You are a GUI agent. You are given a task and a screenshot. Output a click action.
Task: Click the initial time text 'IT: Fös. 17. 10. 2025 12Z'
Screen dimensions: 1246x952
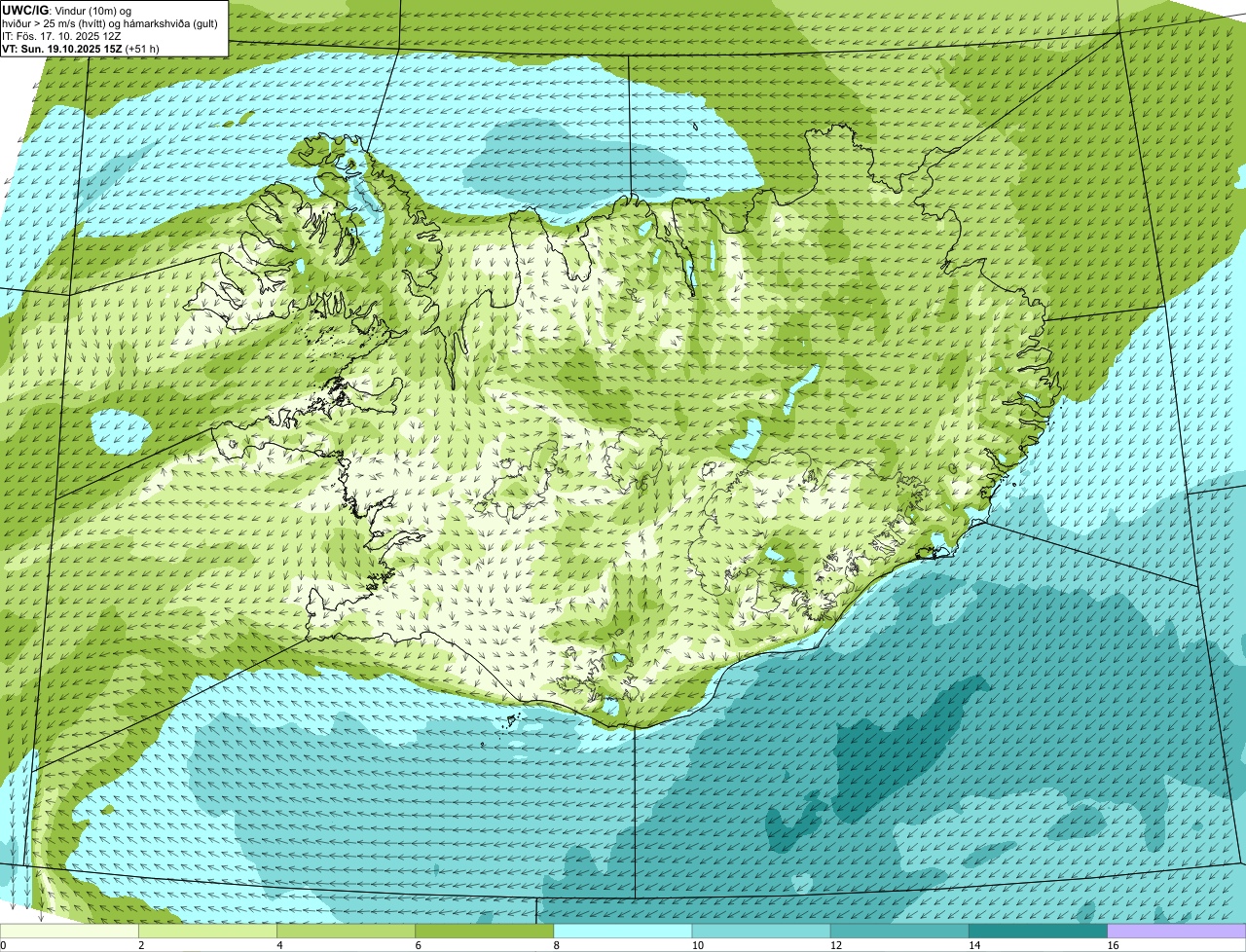click(61, 35)
